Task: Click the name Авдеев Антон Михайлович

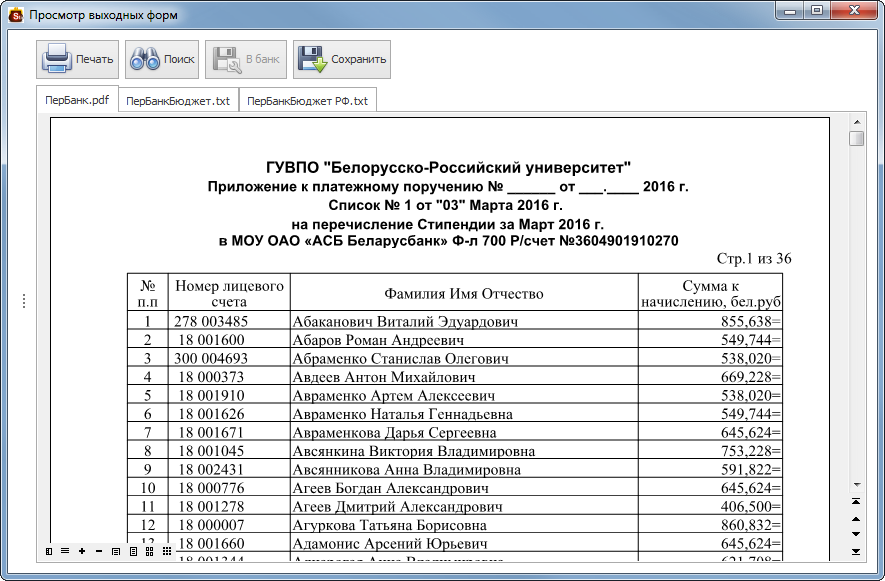Action: pos(384,377)
